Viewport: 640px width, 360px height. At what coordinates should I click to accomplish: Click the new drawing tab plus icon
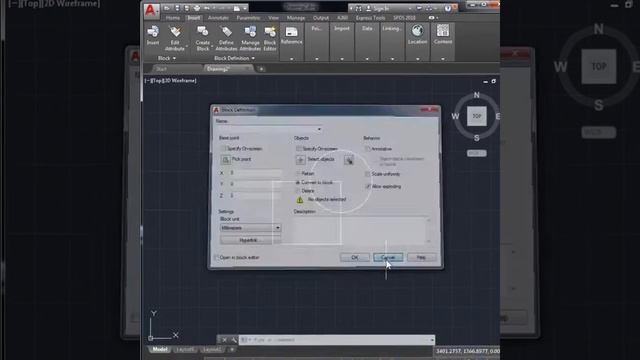261,69
